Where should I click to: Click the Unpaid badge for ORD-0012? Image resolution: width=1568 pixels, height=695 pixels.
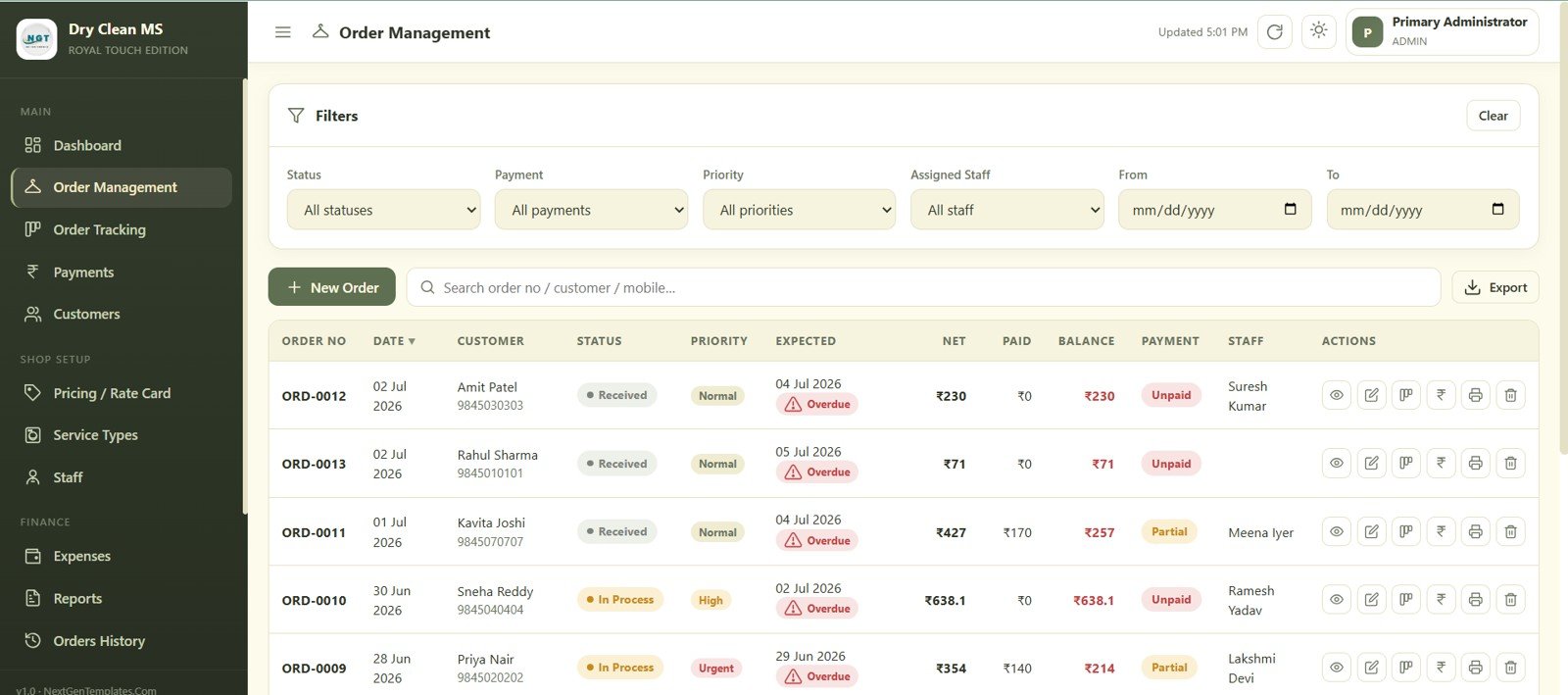point(1171,395)
